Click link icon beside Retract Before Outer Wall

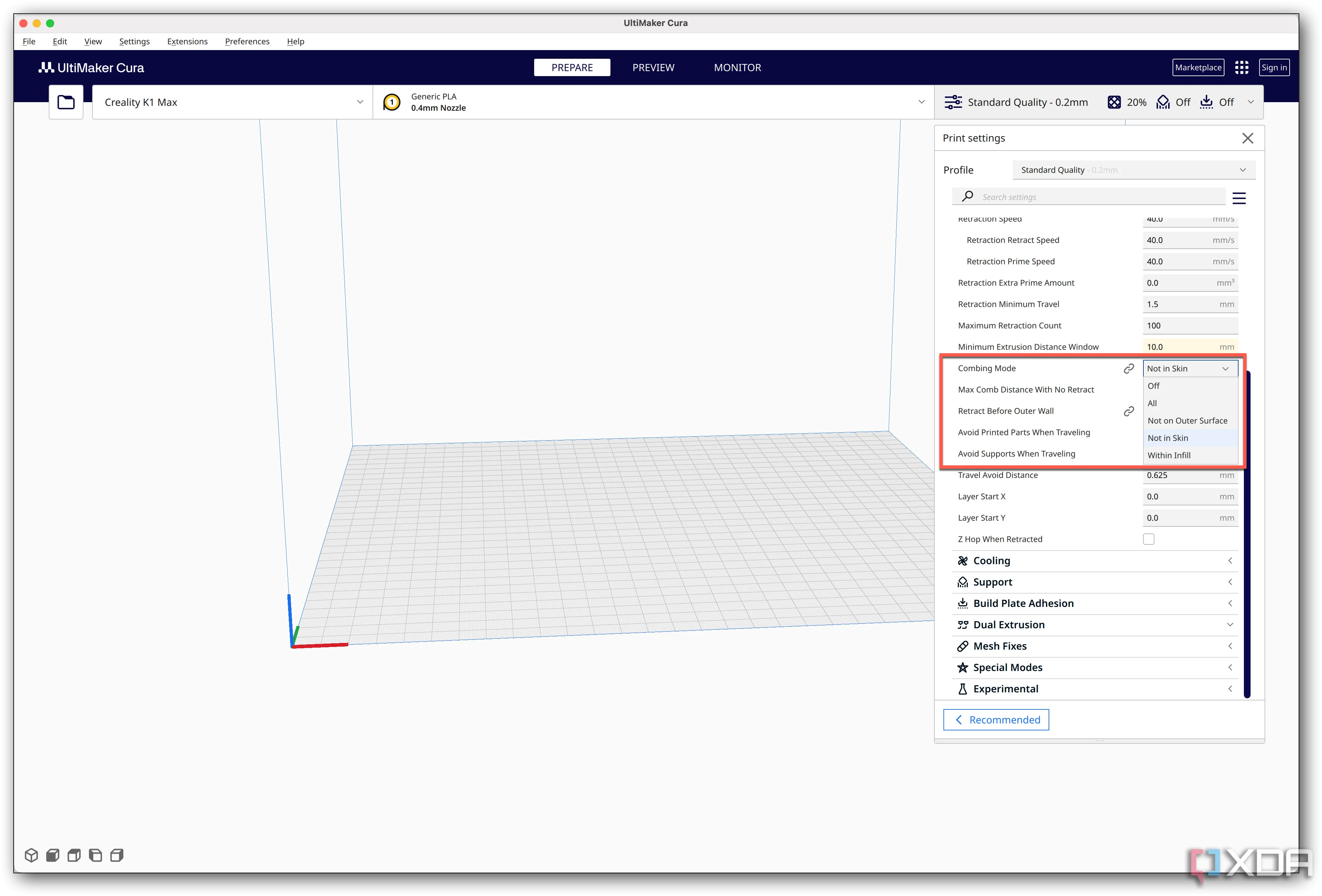[1129, 411]
